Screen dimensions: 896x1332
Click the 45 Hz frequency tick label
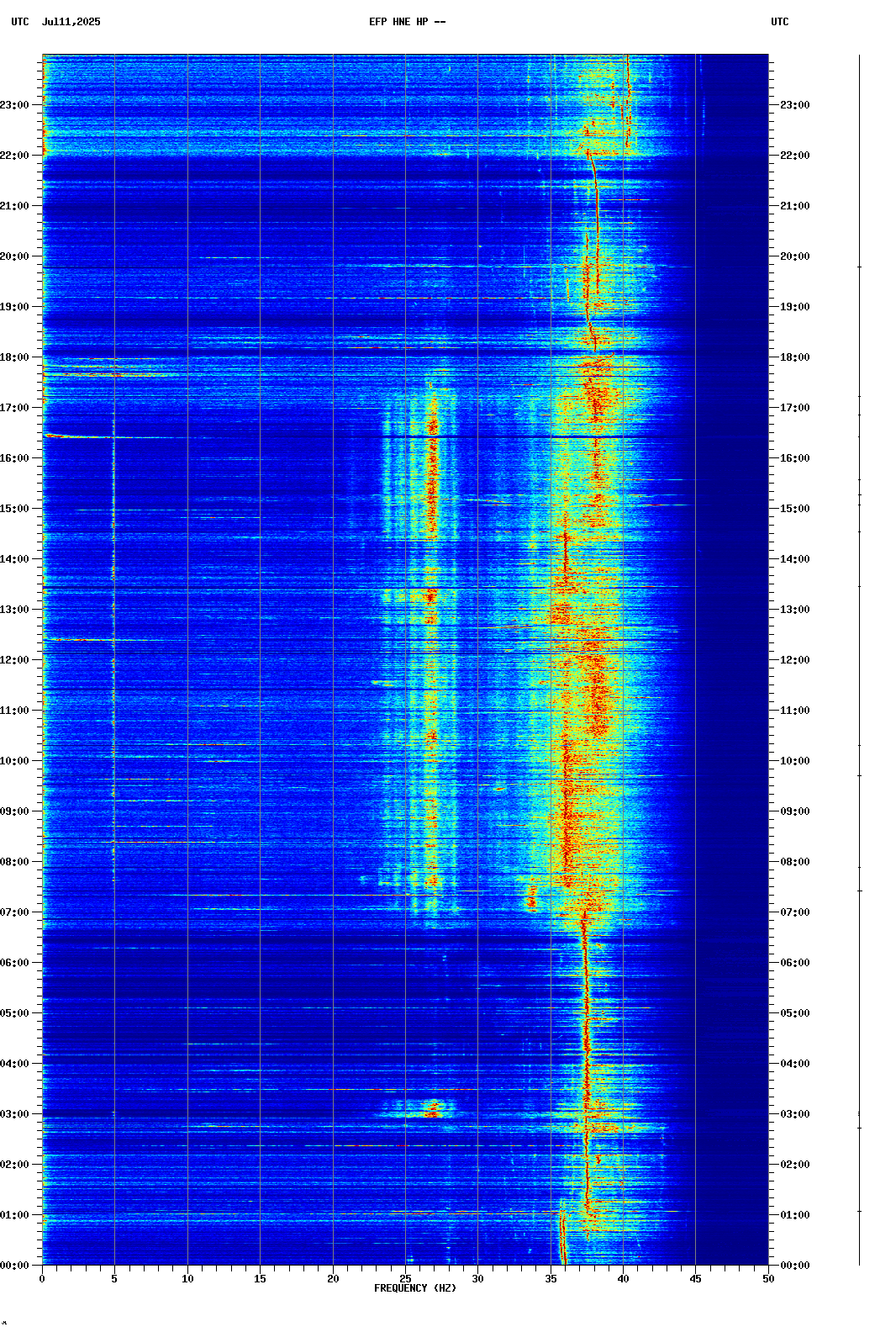coord(695,1279)
